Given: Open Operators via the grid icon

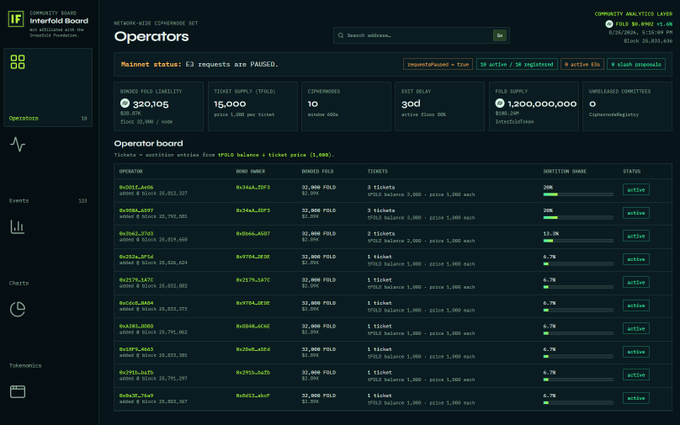Looking at the screenshot, I should [x=18, y=62].
